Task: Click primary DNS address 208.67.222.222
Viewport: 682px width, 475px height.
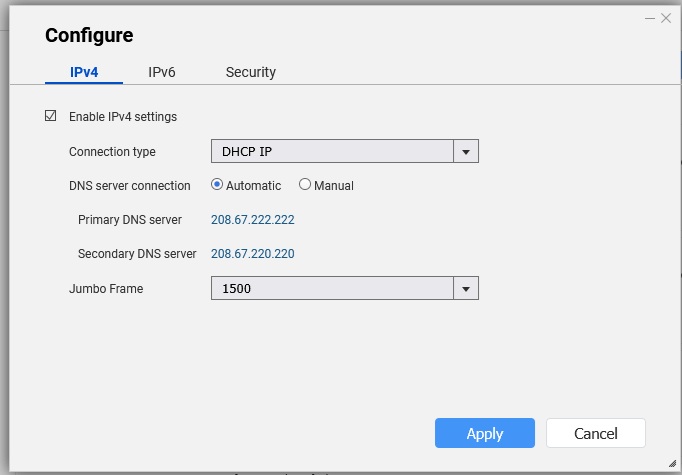Action: click(252, 219)
